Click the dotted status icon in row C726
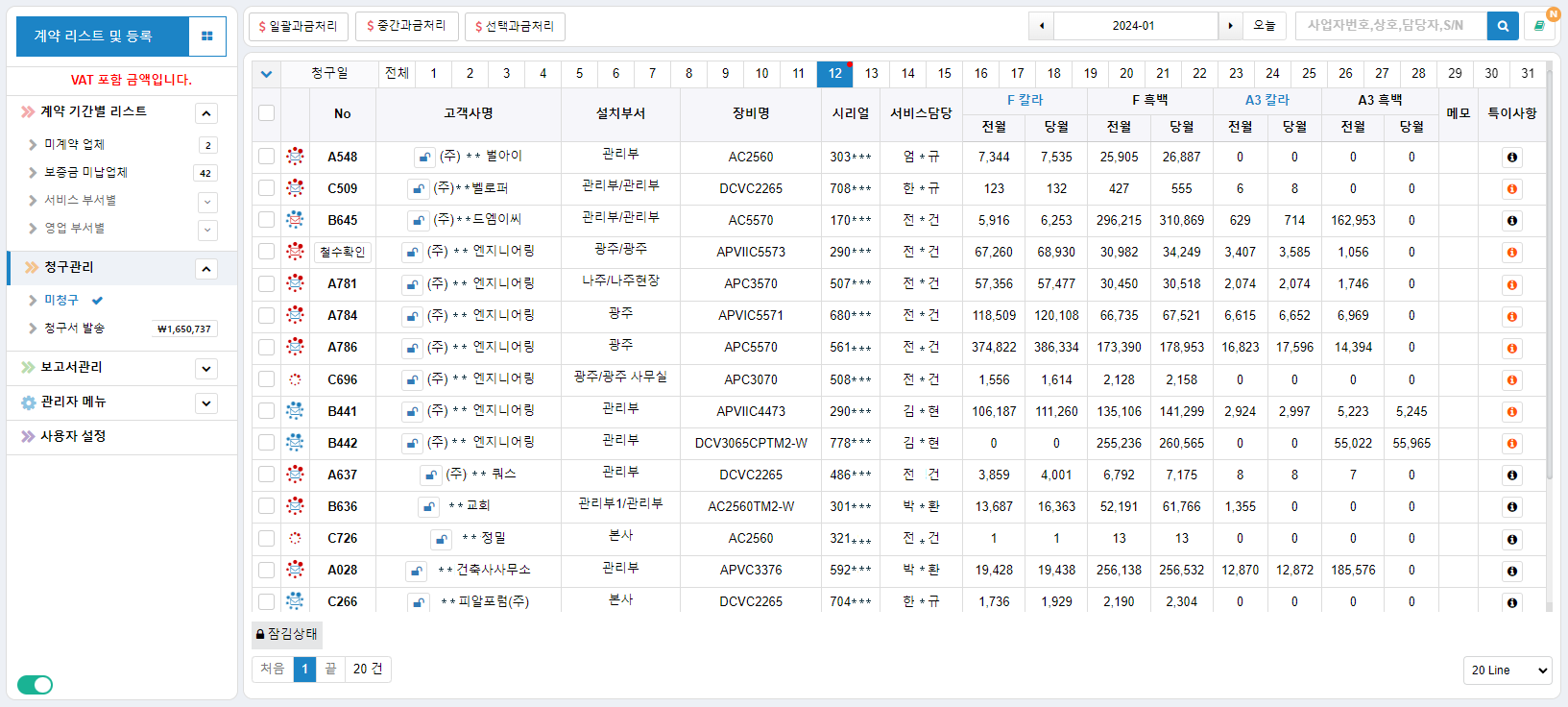The height and width of the screenshot is (707, 1568). tap(295, 538)
